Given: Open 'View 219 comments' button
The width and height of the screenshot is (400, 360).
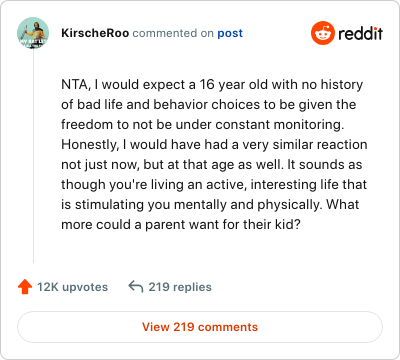Looking at the screenshot, I should [200, 327].
